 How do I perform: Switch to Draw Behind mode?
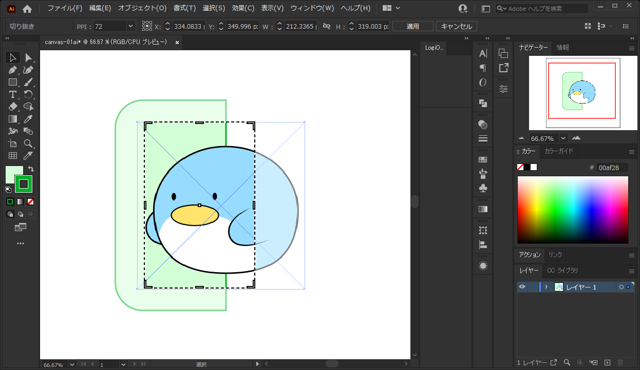tap(20, 214)
